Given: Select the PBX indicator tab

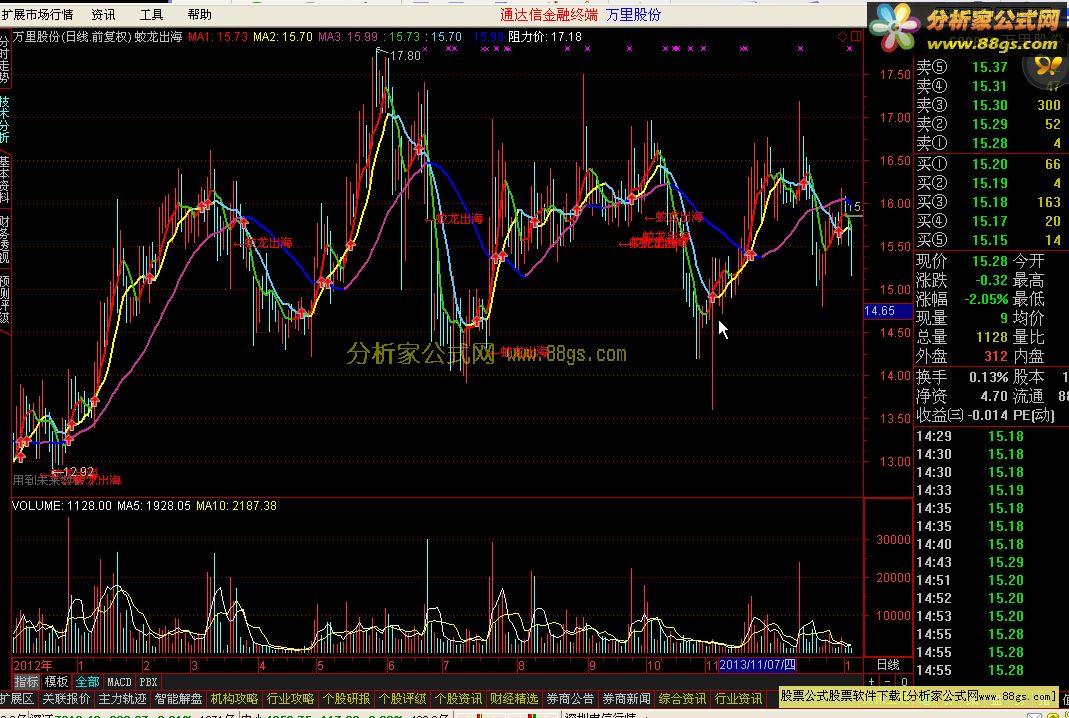Looking at the screenshot, I should 148,681.
